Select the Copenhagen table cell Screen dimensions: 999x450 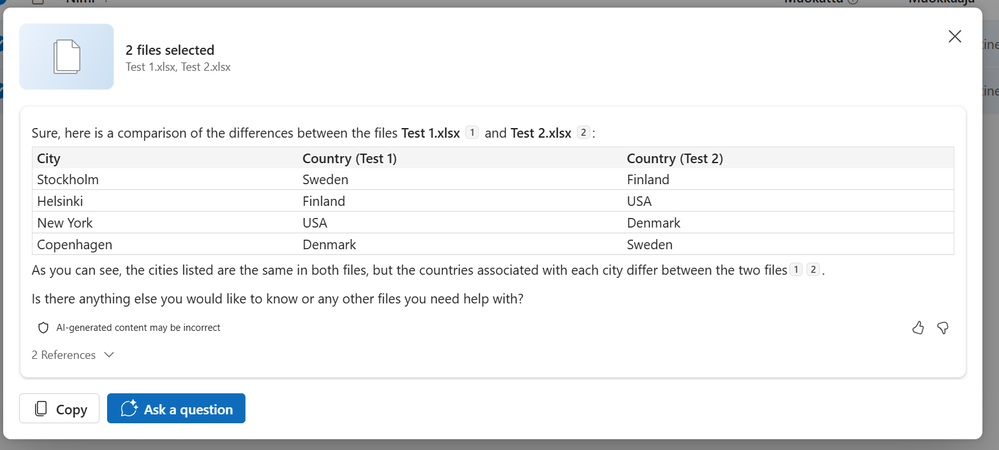point(75,245)
